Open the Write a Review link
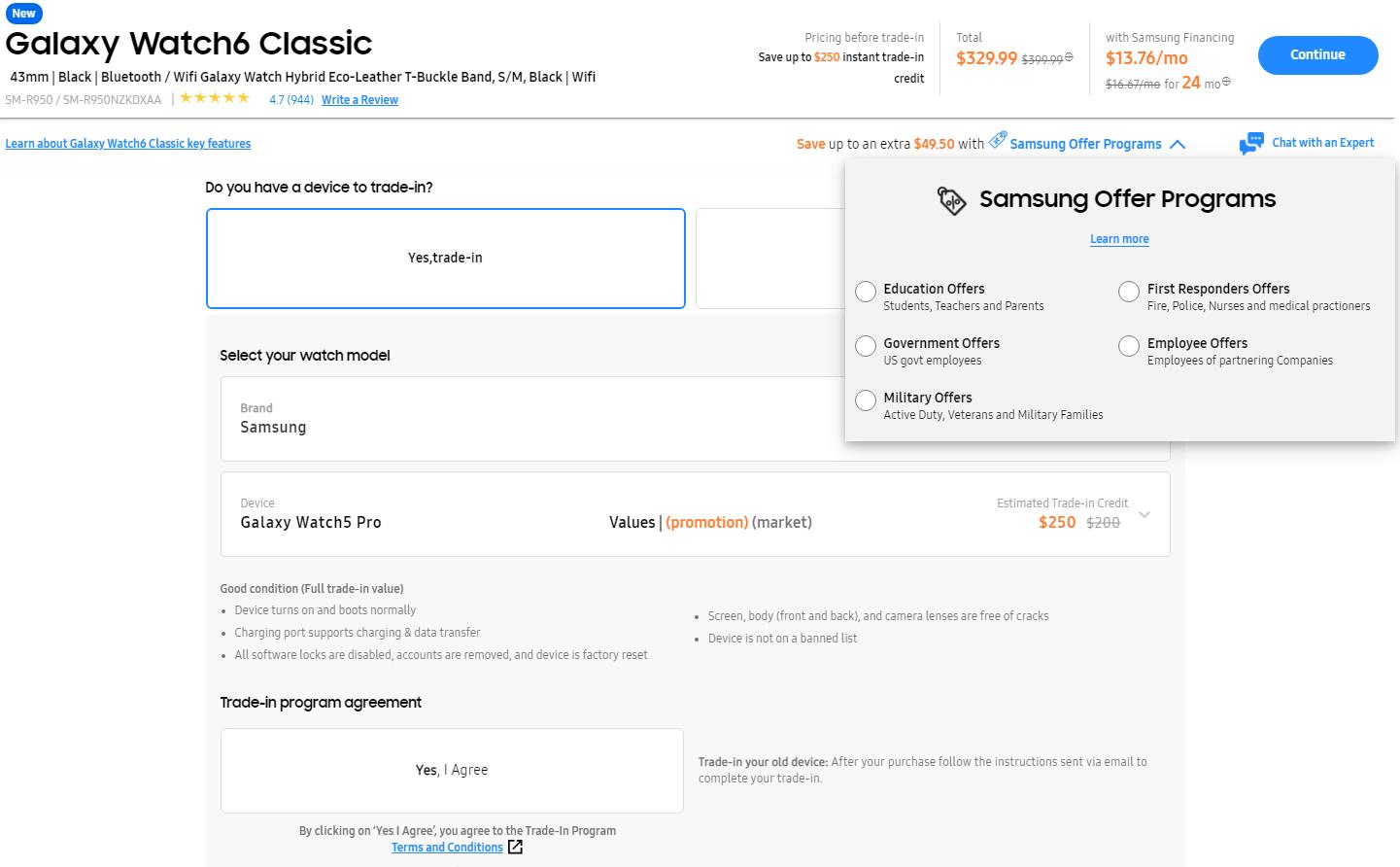Image resolution: width=1400 pixels, height=867 pixels. pyautogui.click(x=359, y=100)
